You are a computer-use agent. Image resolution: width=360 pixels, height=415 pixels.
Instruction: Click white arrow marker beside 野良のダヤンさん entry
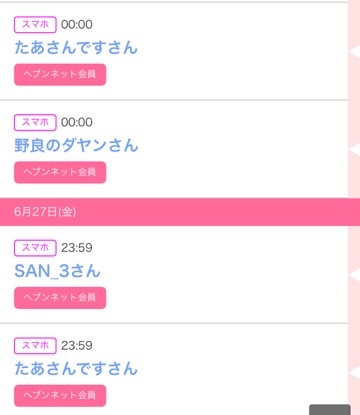coord(353,149)
